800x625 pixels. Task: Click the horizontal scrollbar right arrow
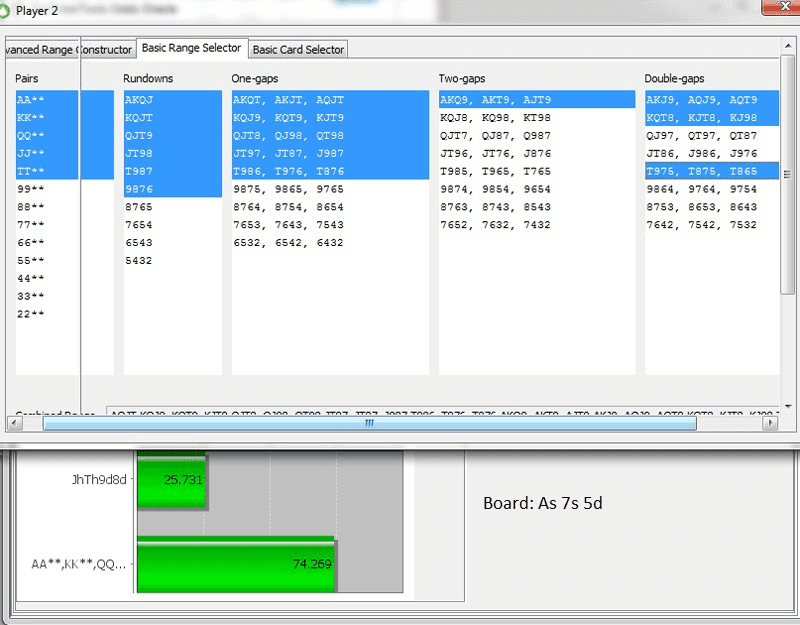point(770,423)
